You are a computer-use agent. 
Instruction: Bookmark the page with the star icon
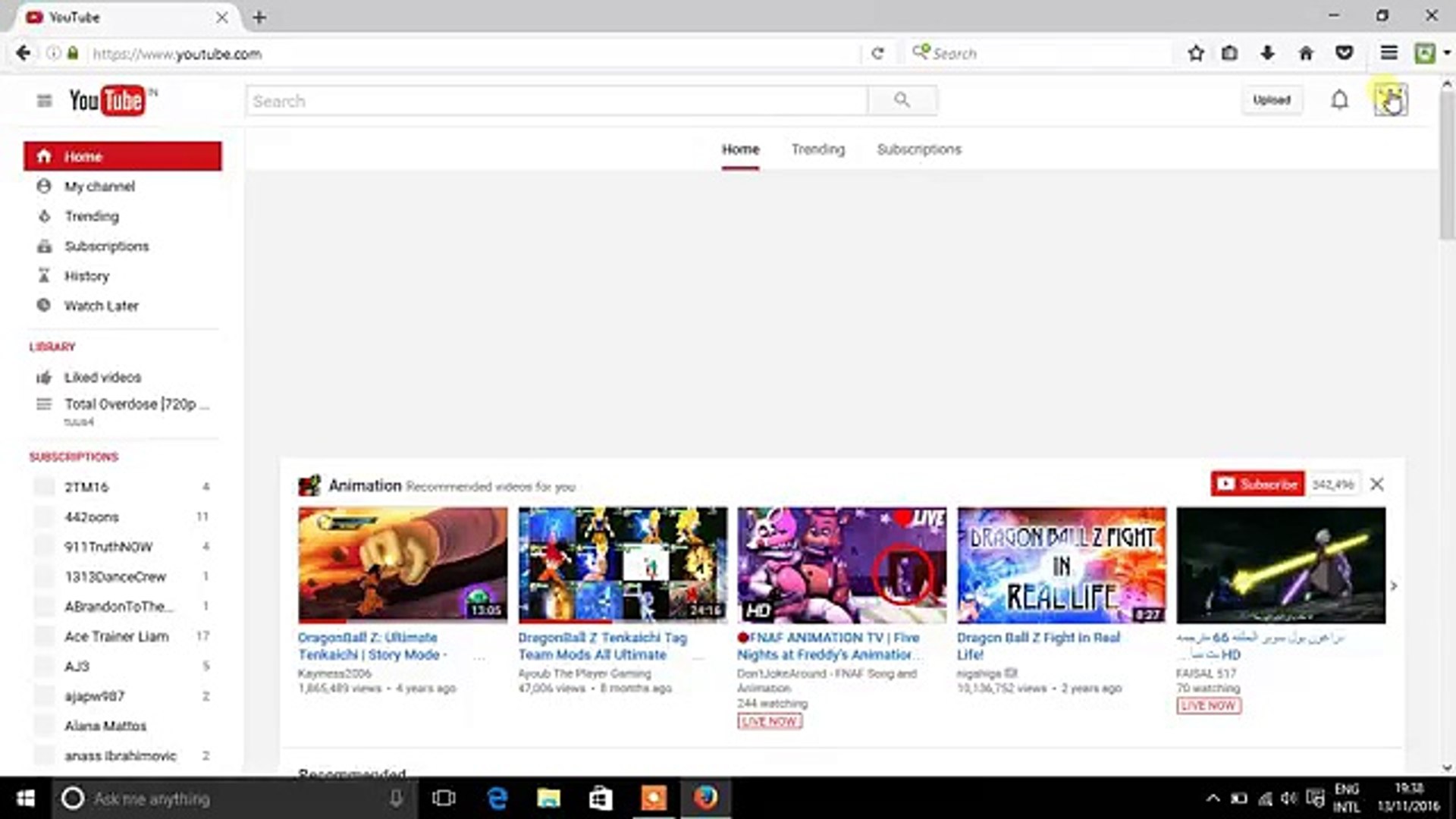pos(1196,53)
